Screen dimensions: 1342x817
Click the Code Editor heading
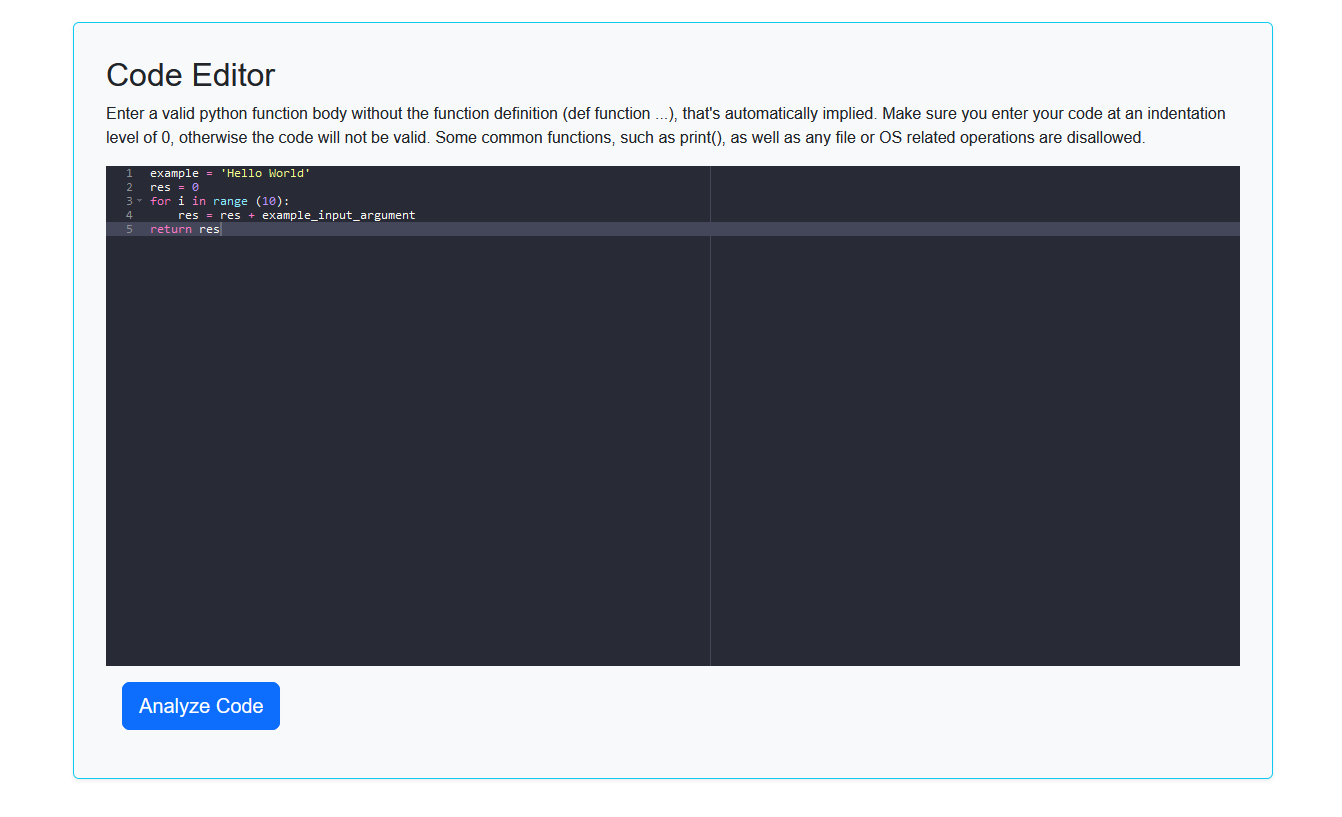[190, 75]
